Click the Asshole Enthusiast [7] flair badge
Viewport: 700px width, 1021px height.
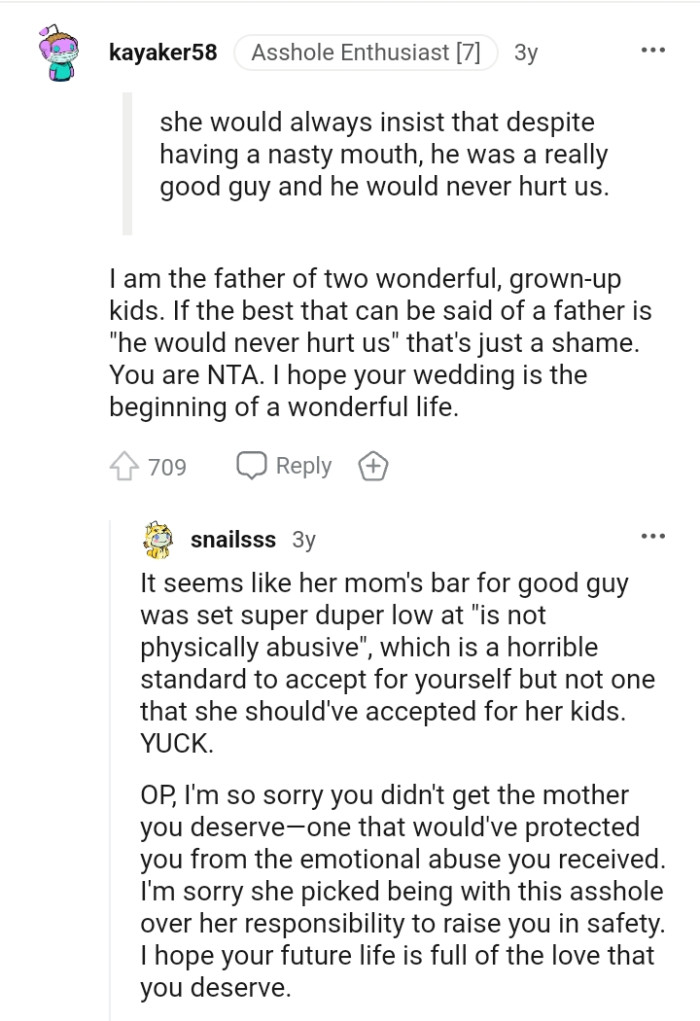tap(367, 52)
